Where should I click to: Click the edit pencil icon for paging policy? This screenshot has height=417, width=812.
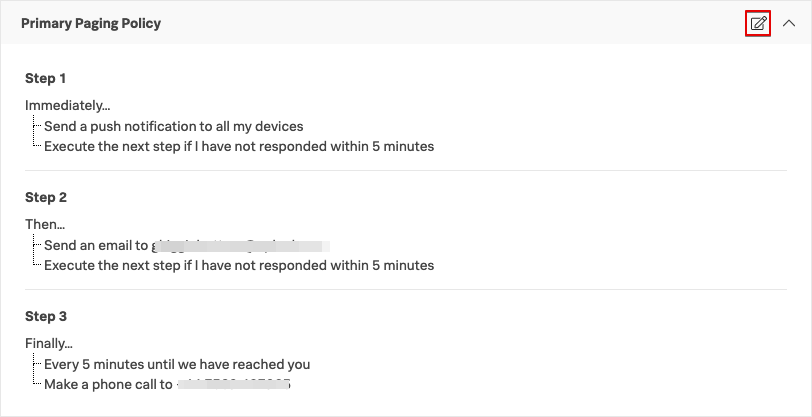point(759,23)
